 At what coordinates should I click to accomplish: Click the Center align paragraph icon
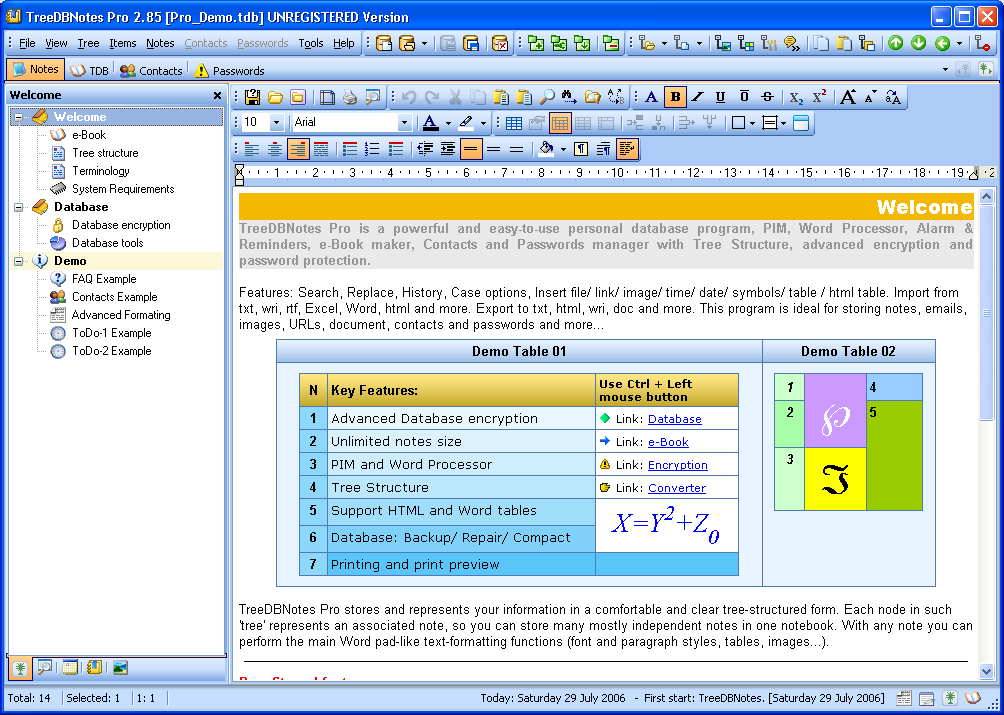(x=274, y=149)
